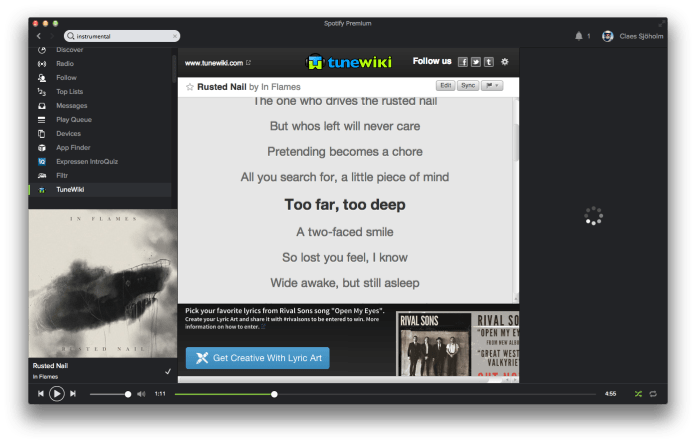
Task: Go to Follow in the sidebar
Action: coord(66,78)
